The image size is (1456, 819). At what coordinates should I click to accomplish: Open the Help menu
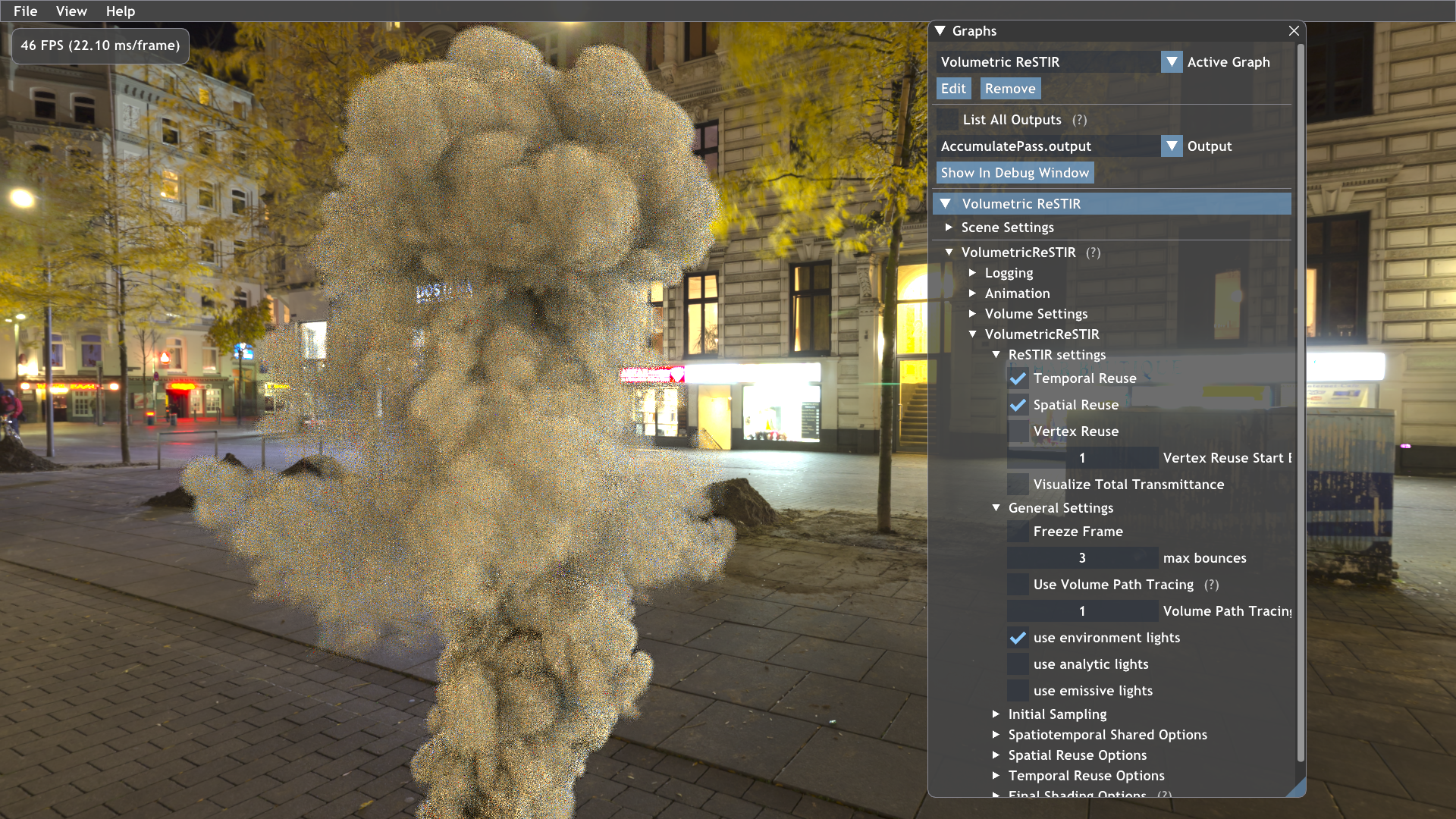point(120,11)
